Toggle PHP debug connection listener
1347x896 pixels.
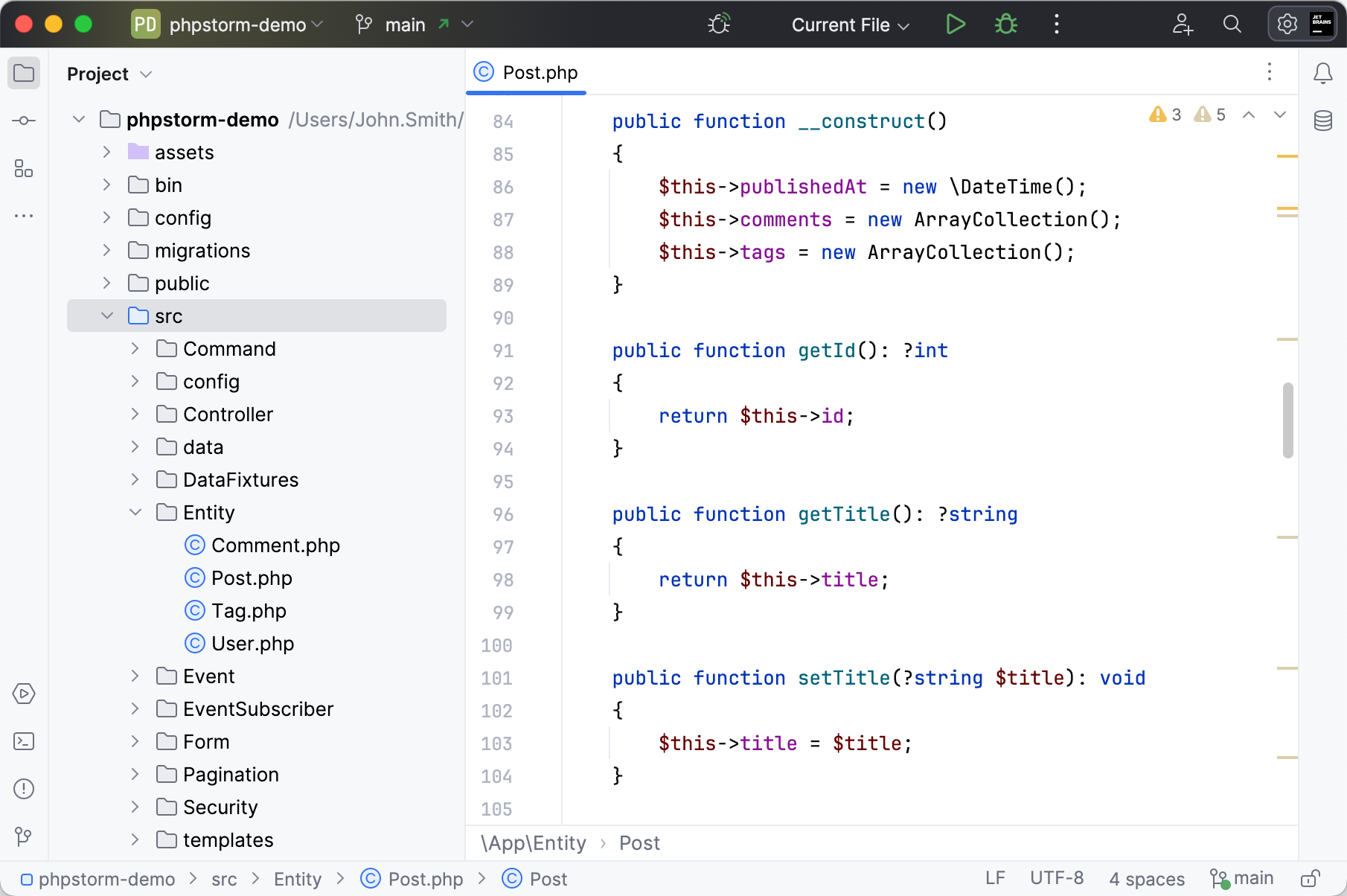[719, 25]
